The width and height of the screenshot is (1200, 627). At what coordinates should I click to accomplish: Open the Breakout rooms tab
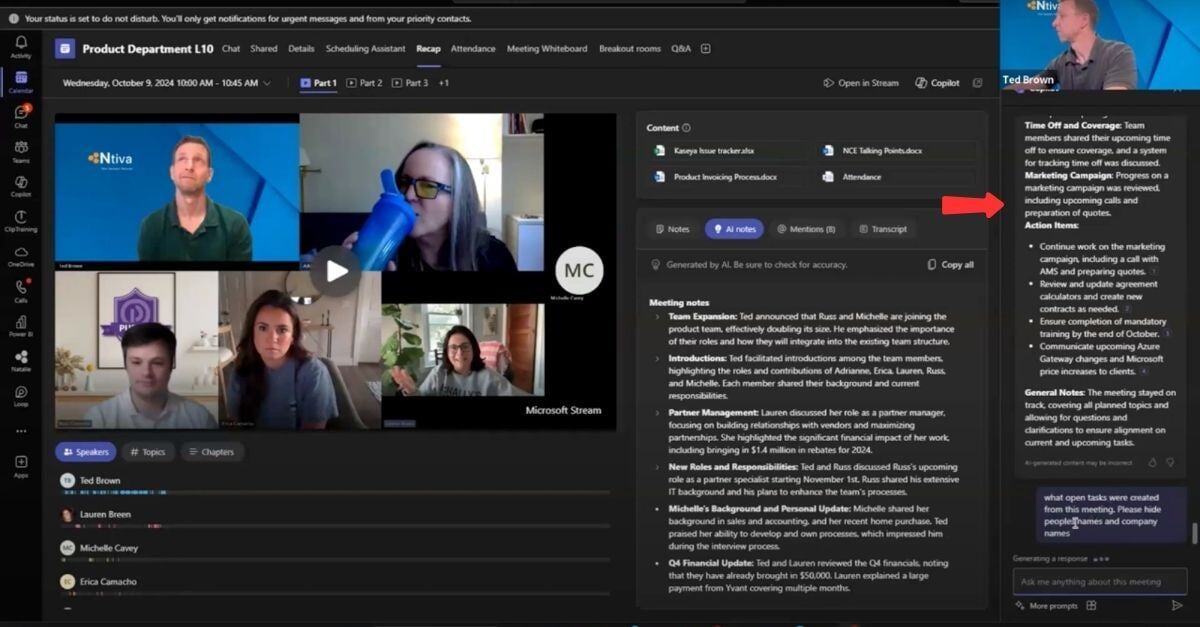tap(630, 48)
